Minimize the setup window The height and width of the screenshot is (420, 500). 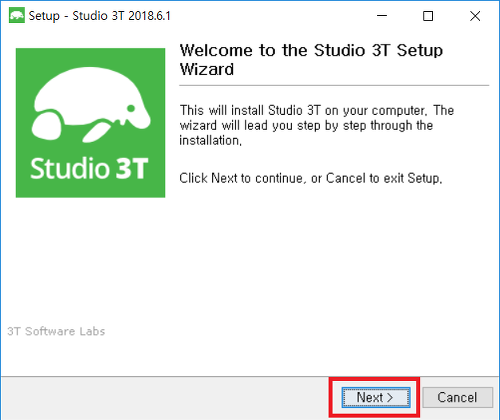pos(382,16)
